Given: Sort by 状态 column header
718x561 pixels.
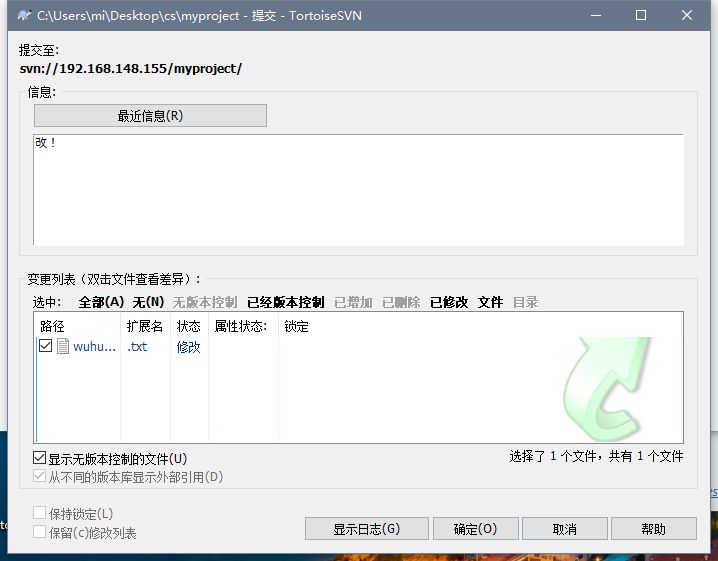Looking at the screenshot, I should tap(189, 326).
